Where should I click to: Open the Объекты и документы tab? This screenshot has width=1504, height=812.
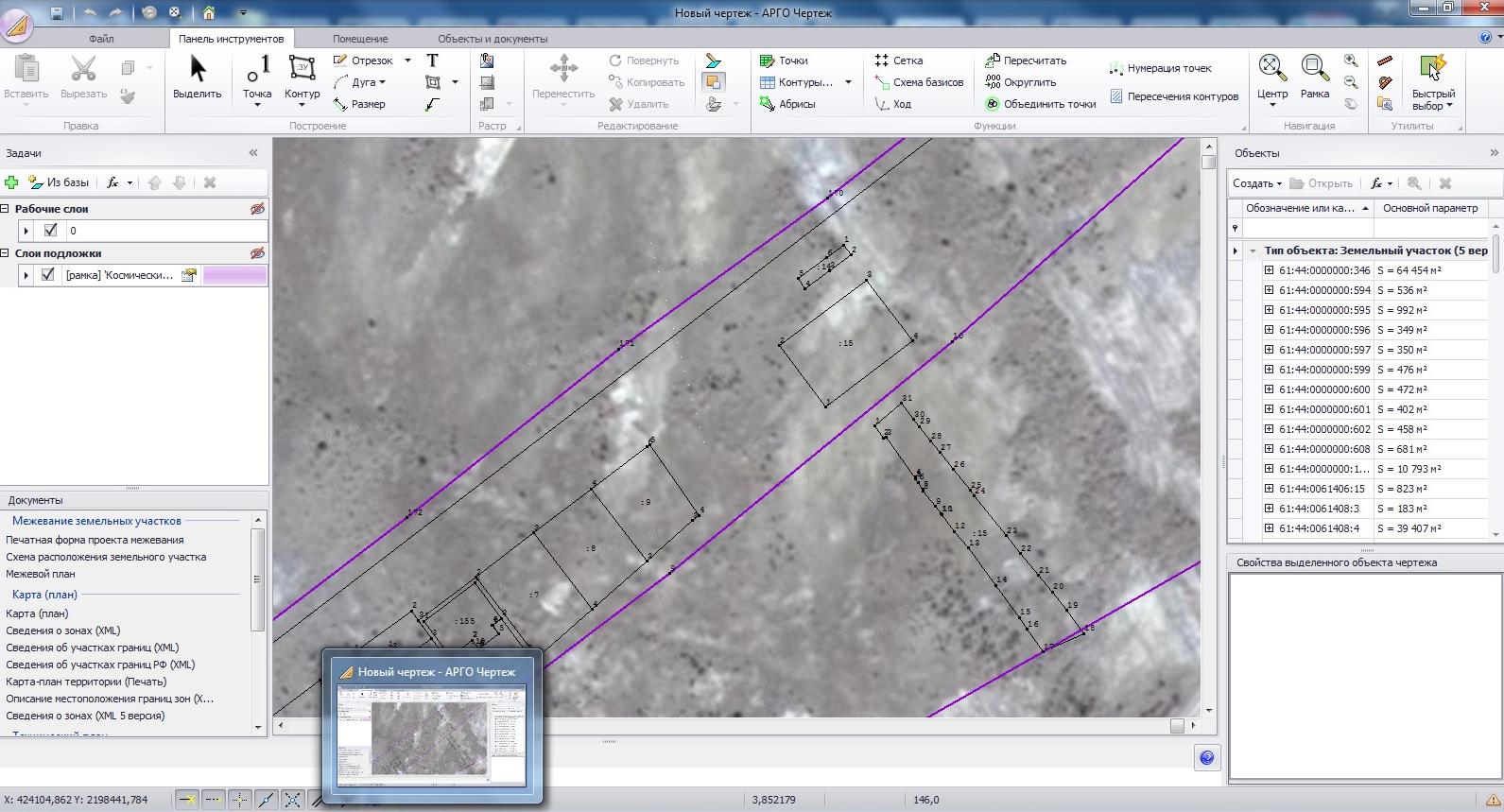point(492,39)
